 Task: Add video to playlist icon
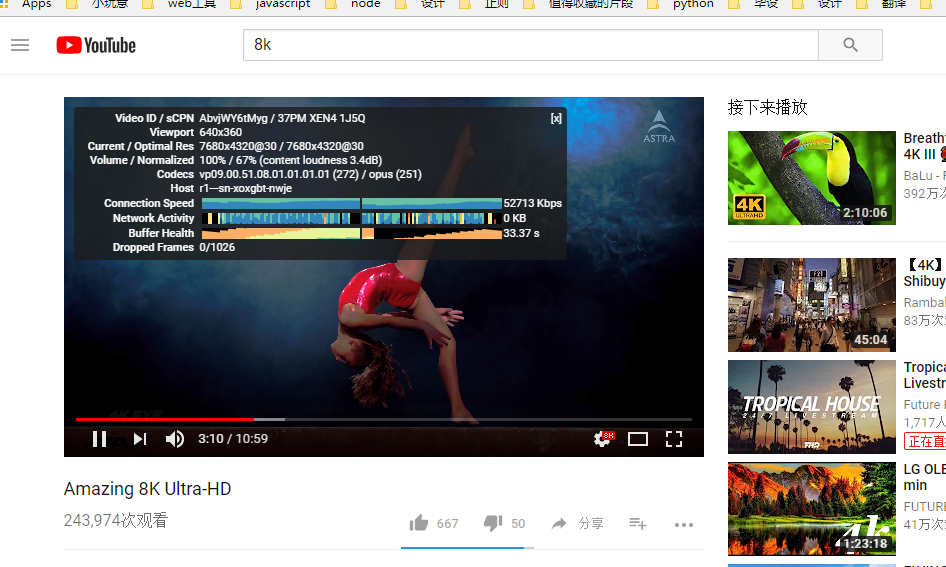coord(638,523)
